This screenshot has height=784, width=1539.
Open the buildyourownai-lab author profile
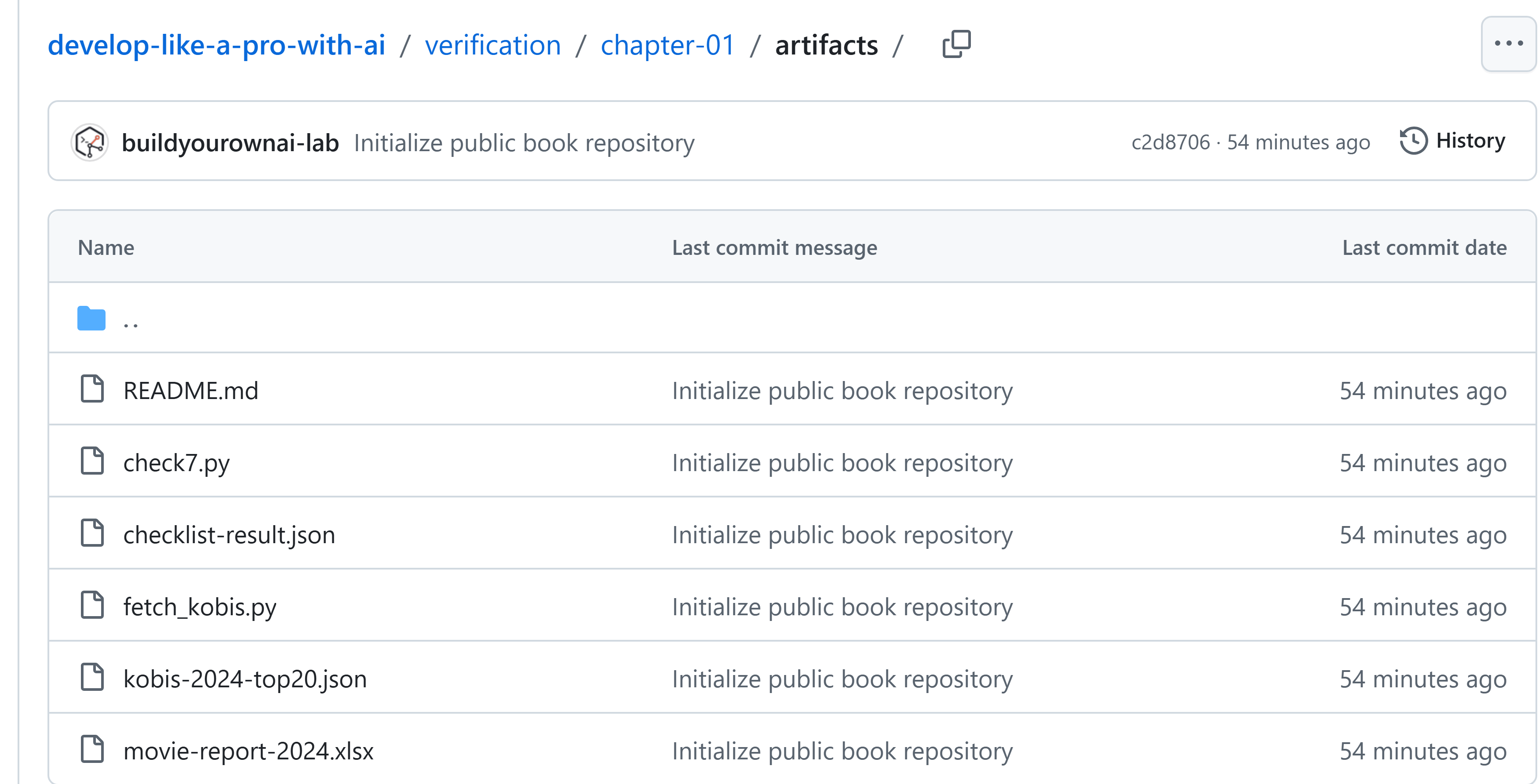coord(230,143)
